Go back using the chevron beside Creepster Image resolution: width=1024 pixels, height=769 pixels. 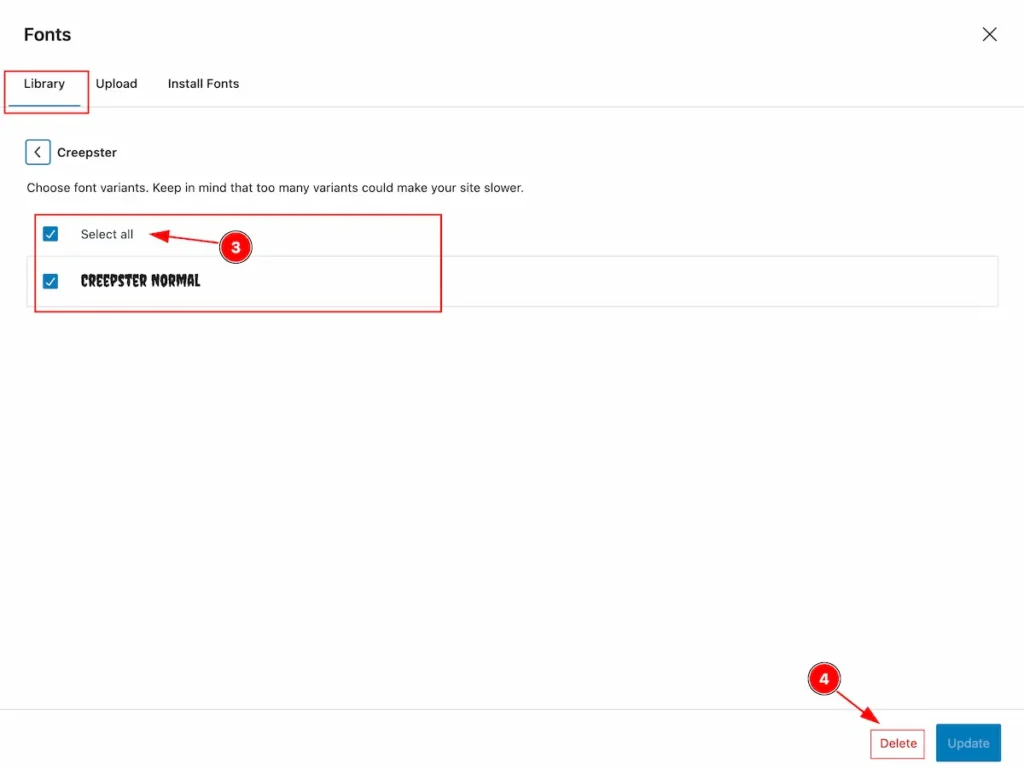(38, 152)
